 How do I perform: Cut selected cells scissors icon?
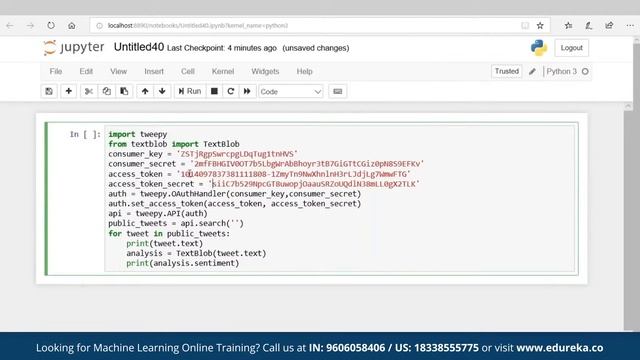pos(89,91)
